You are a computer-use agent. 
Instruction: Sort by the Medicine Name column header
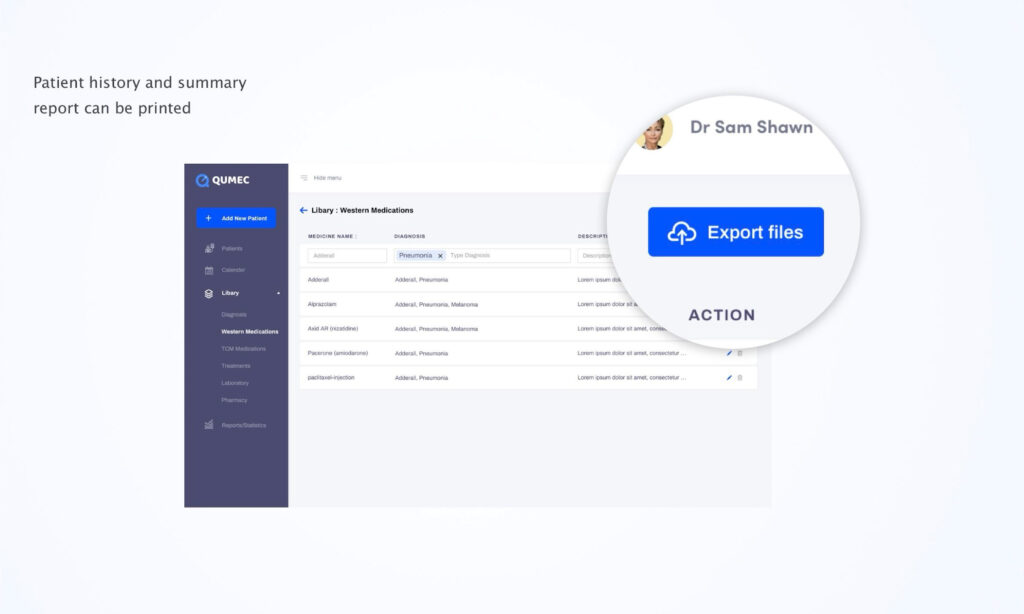click(332, 237)
